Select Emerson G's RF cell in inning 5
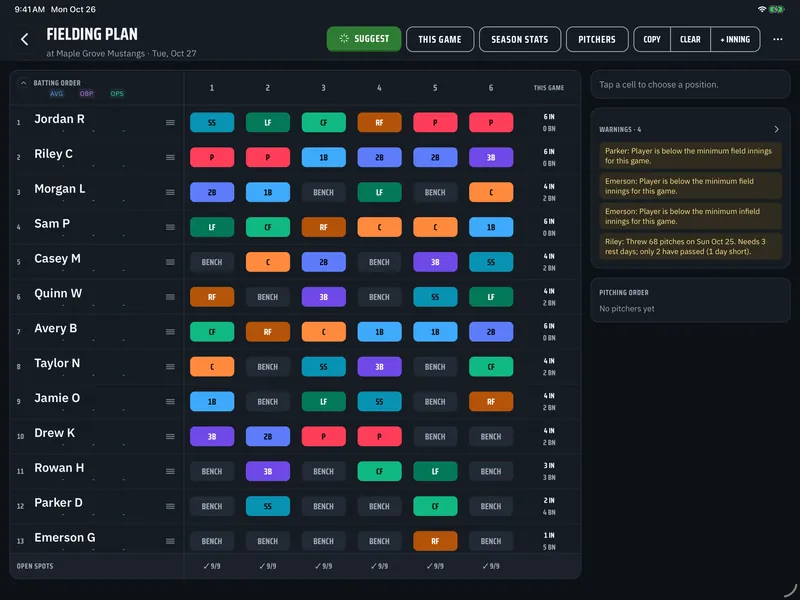 (x=435, y=541)
